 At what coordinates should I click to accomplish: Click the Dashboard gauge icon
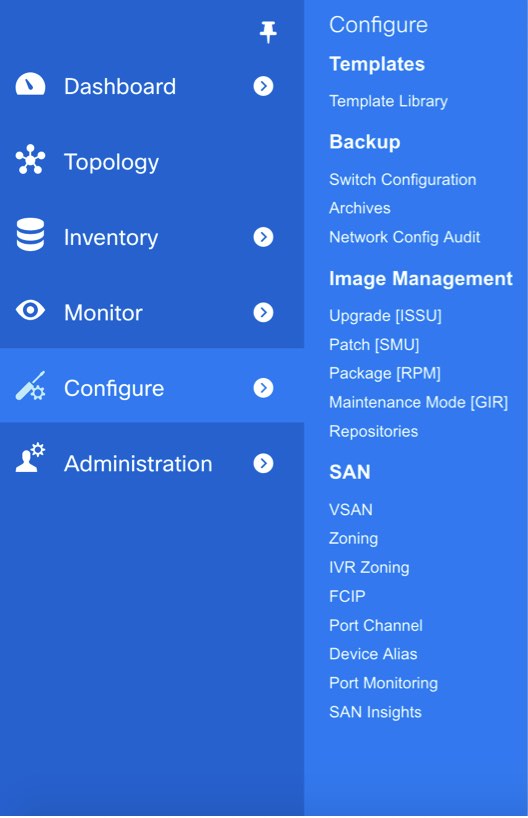point(30,84)
